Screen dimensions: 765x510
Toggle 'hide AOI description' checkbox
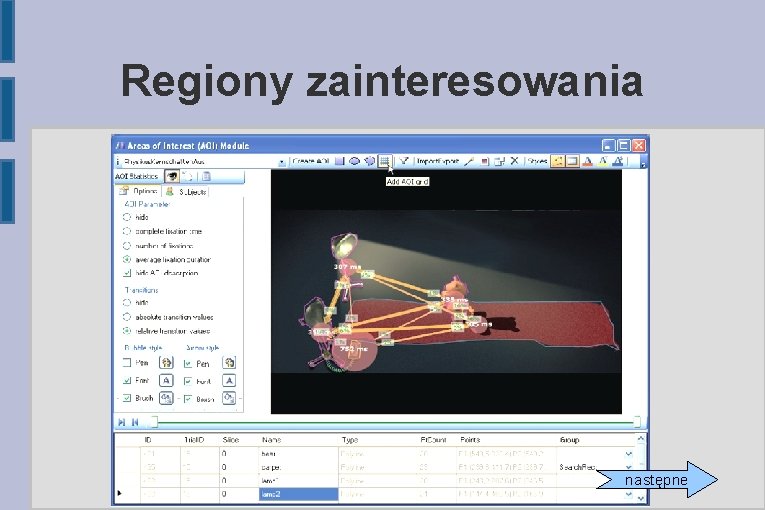click(127, 273)
